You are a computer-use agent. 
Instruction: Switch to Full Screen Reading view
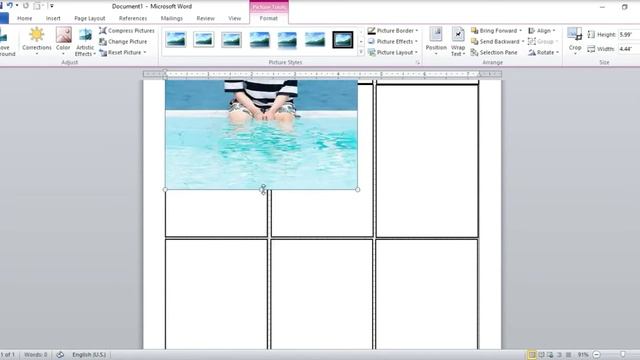tap(541, 355)
